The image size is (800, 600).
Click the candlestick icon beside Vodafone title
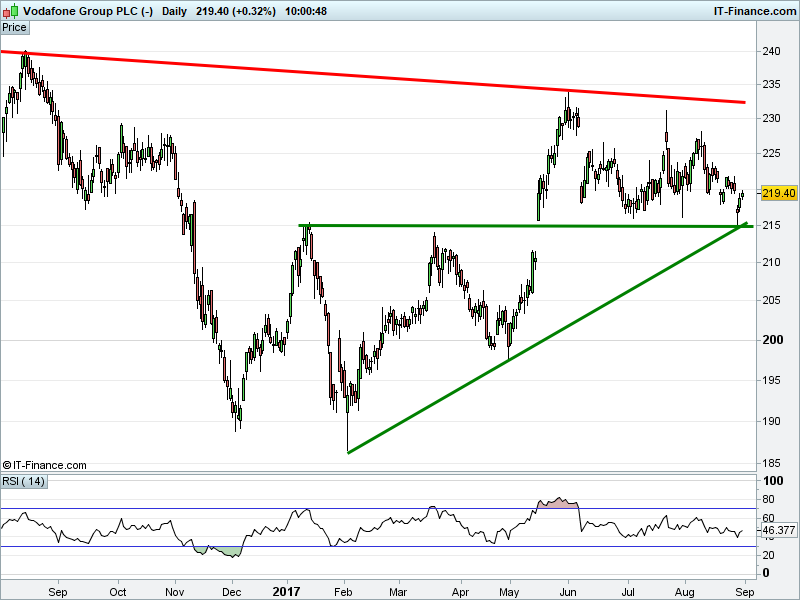(10, 11)
